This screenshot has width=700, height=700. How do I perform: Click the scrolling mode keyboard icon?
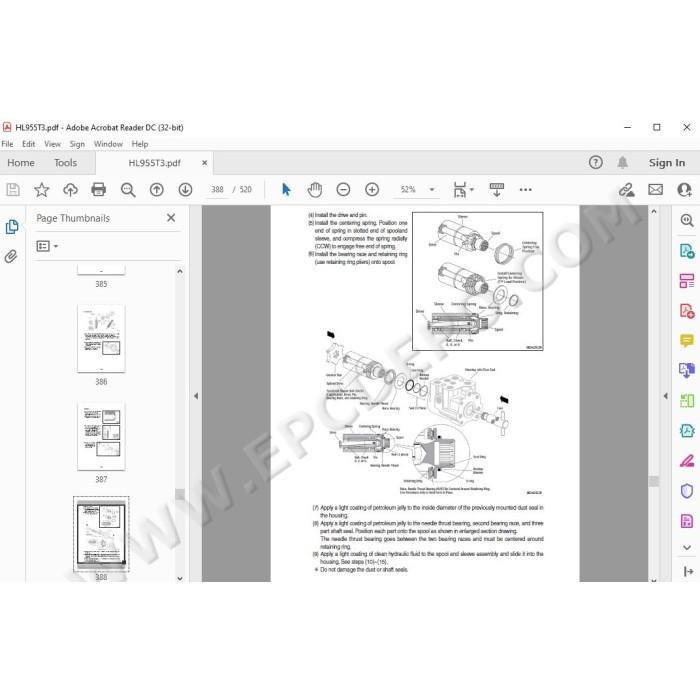click(496, 190)
